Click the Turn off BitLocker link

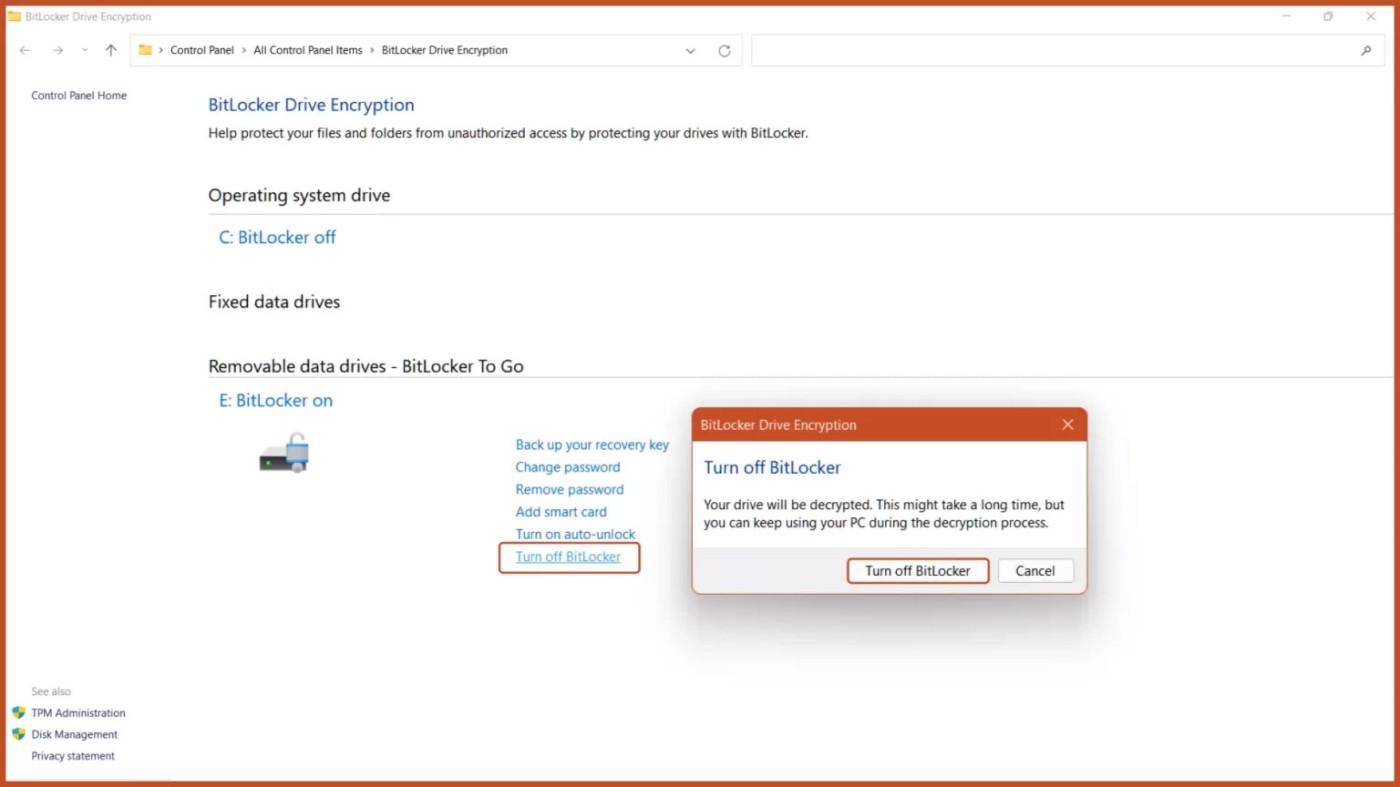568,557
